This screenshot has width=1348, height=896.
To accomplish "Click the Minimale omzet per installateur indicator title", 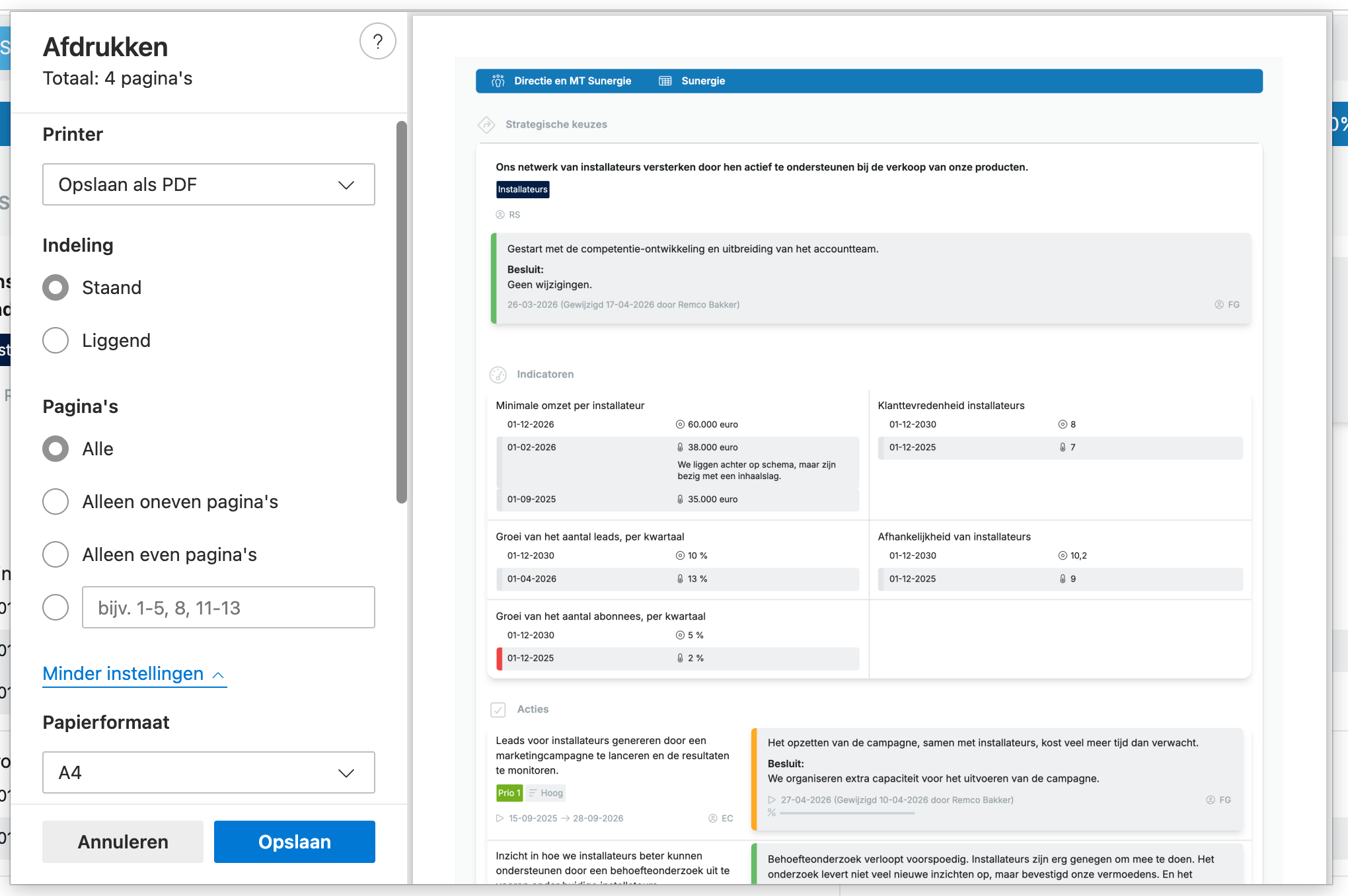I will tap(570, 406).
